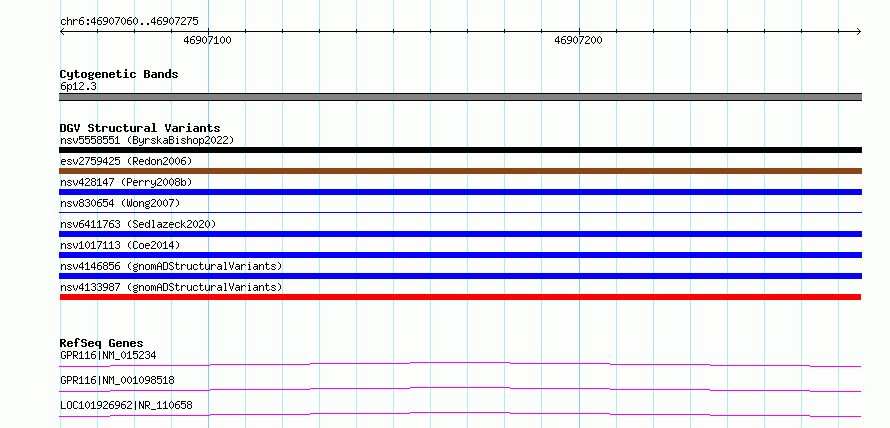This screenshot has width=890, height=428.
Task: Click the blue nsv428147 variant bar
Action: (460, 192)
